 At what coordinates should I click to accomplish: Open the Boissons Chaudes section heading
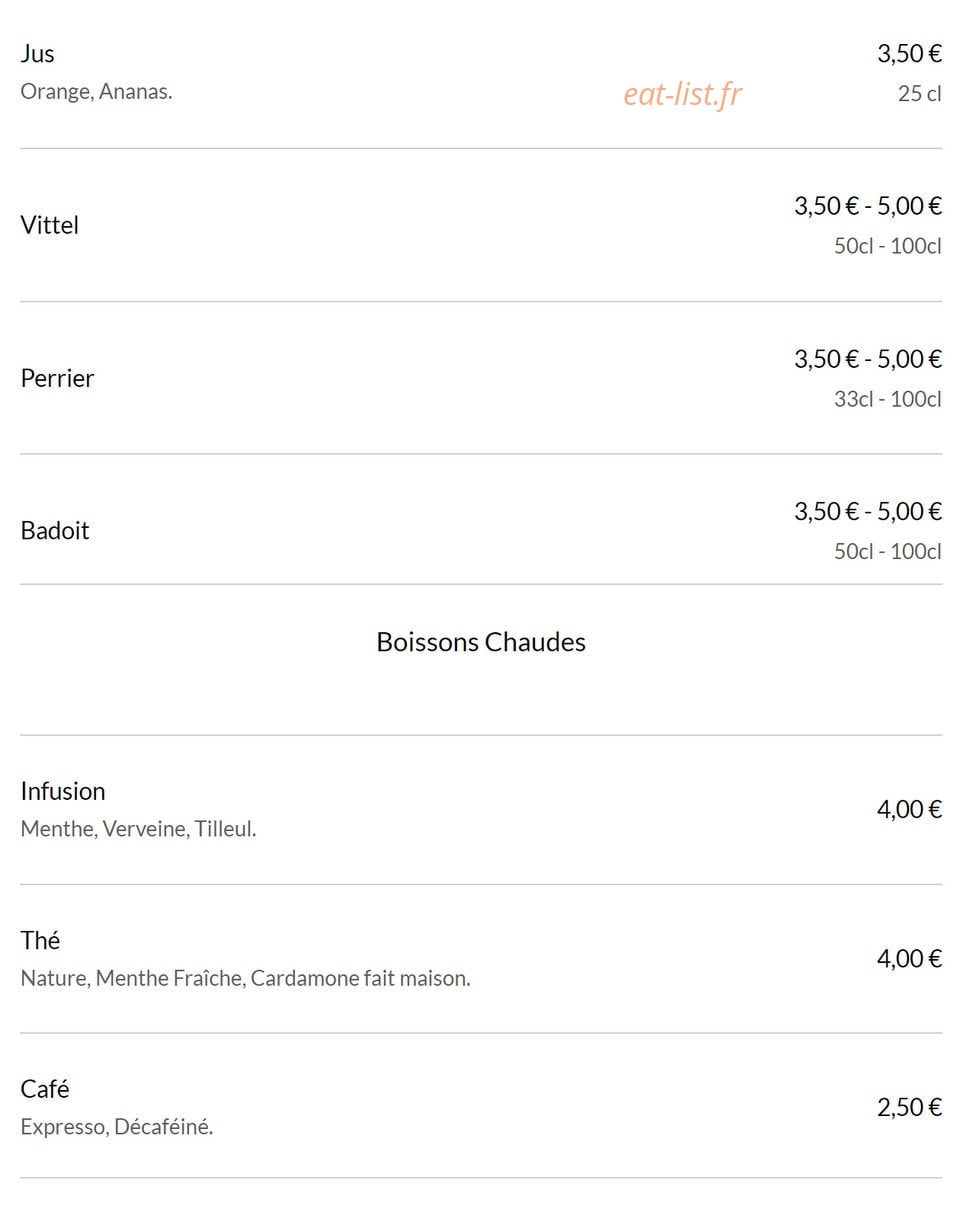pos(481,642)
